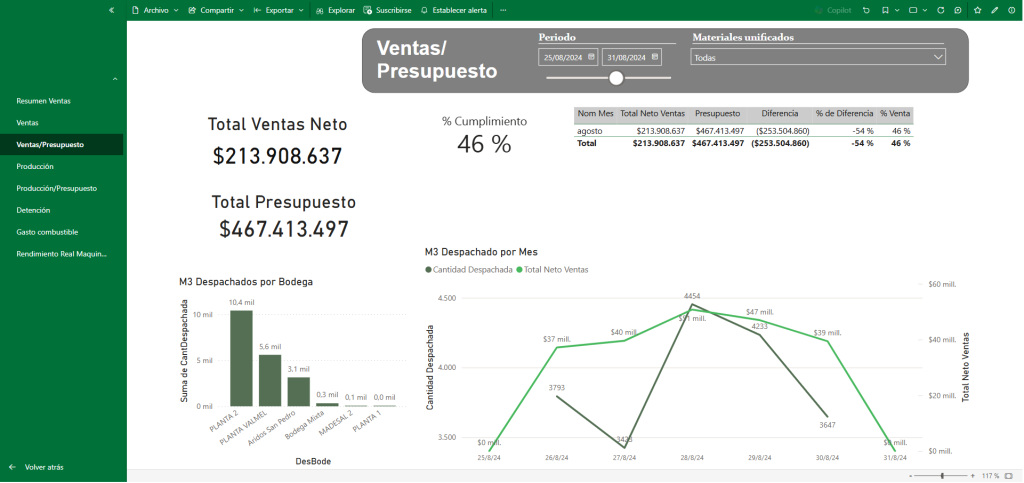Open the Archivo dropdown menu
The width and height of the screenshot is (1024, 483).
(x=155, y=10)
